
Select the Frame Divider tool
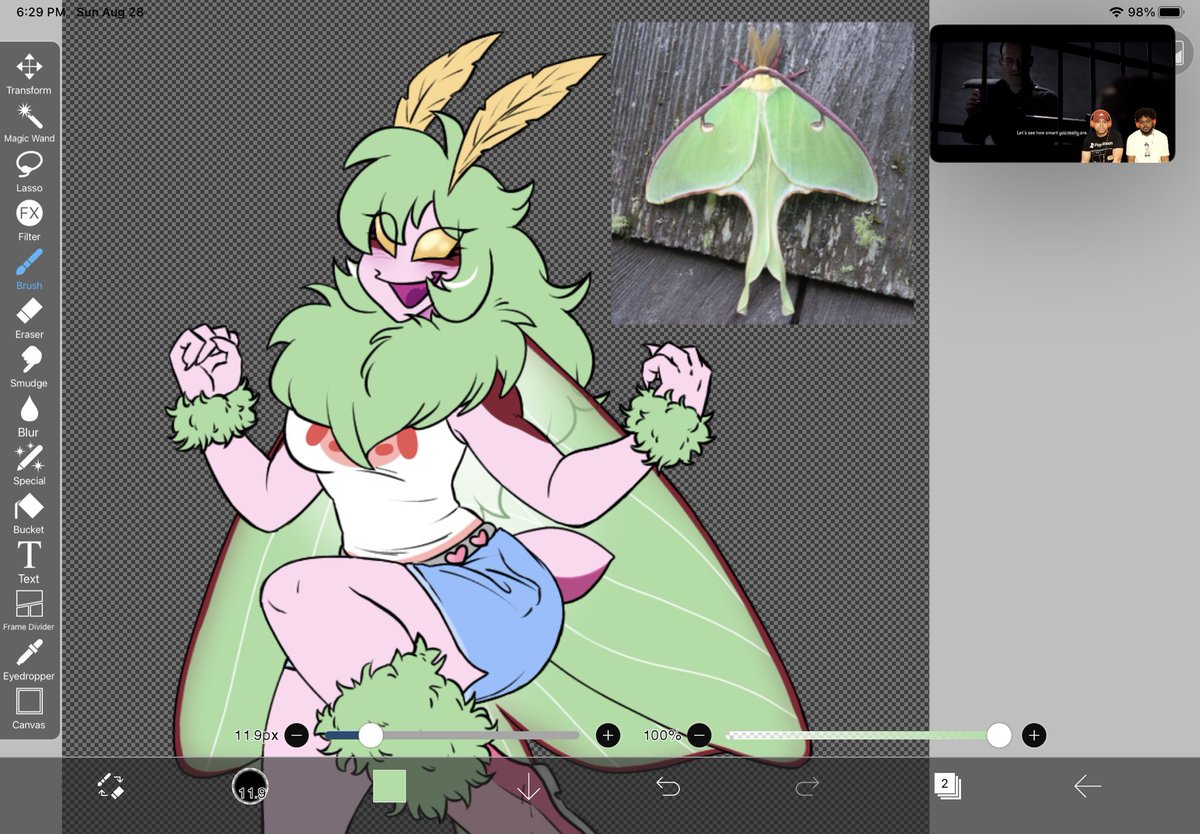point(29,611)
